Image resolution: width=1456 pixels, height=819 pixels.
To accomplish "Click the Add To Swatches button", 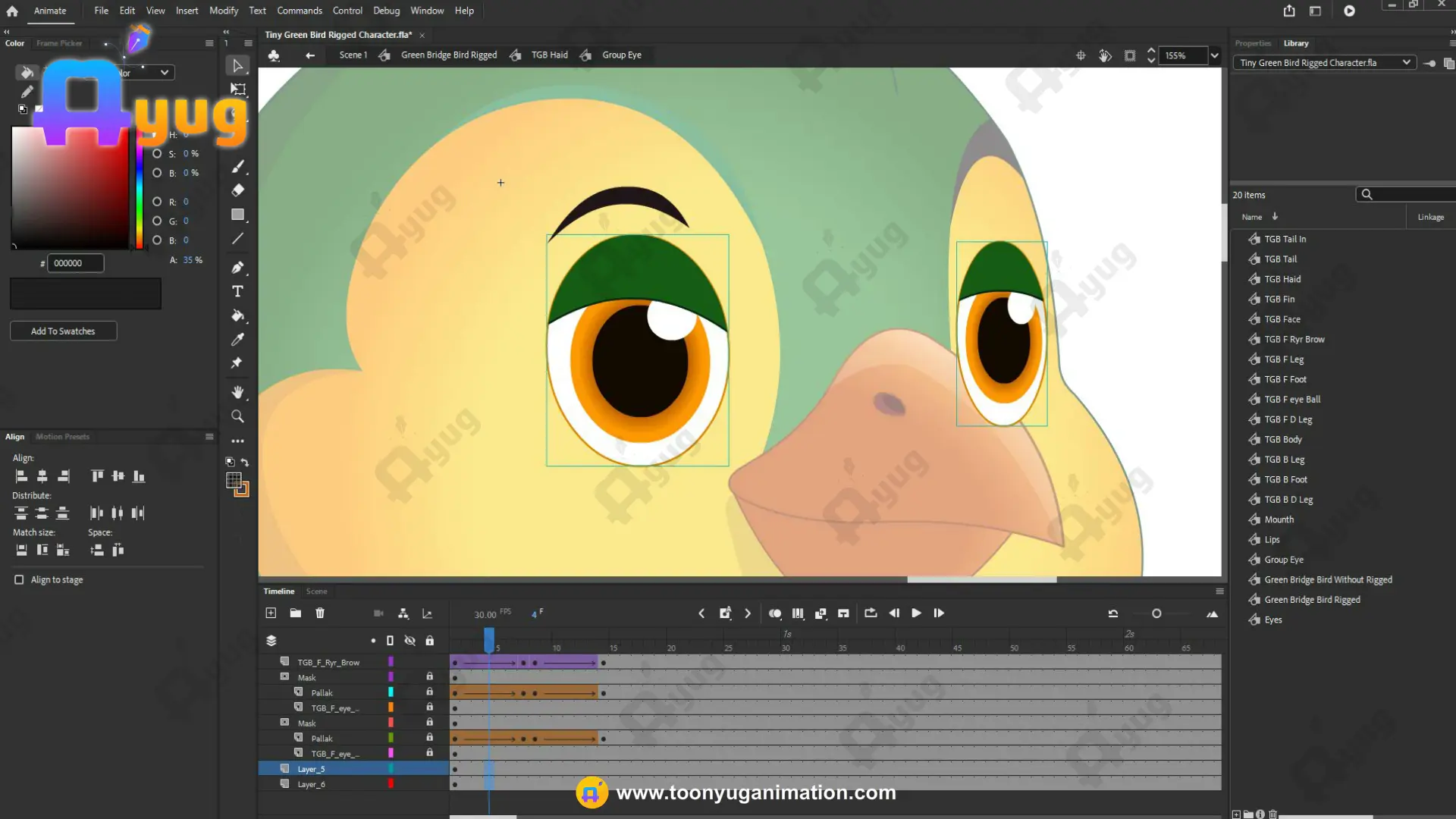I will tap(63, 331).
